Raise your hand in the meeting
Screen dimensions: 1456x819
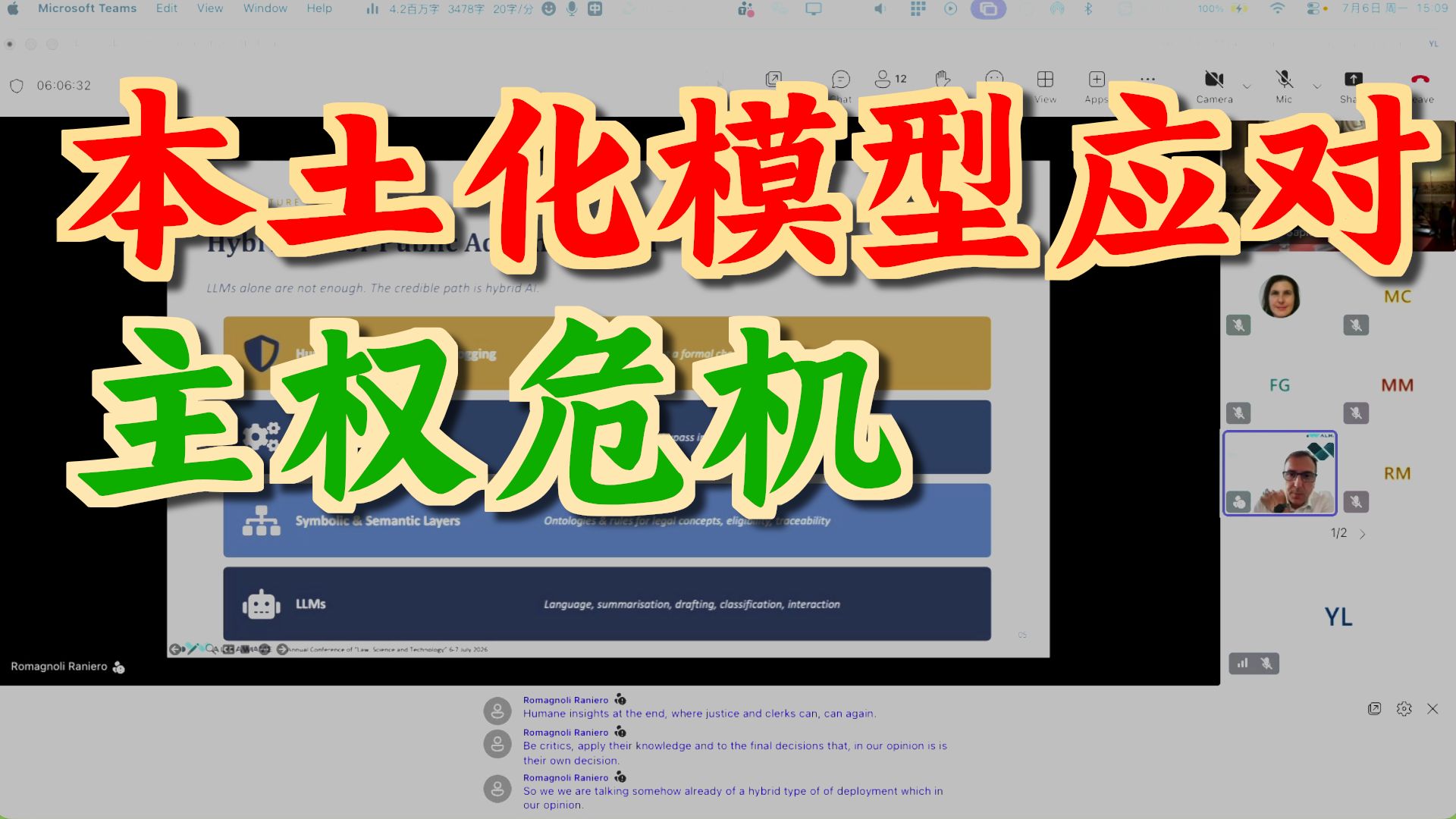point(943,79)
